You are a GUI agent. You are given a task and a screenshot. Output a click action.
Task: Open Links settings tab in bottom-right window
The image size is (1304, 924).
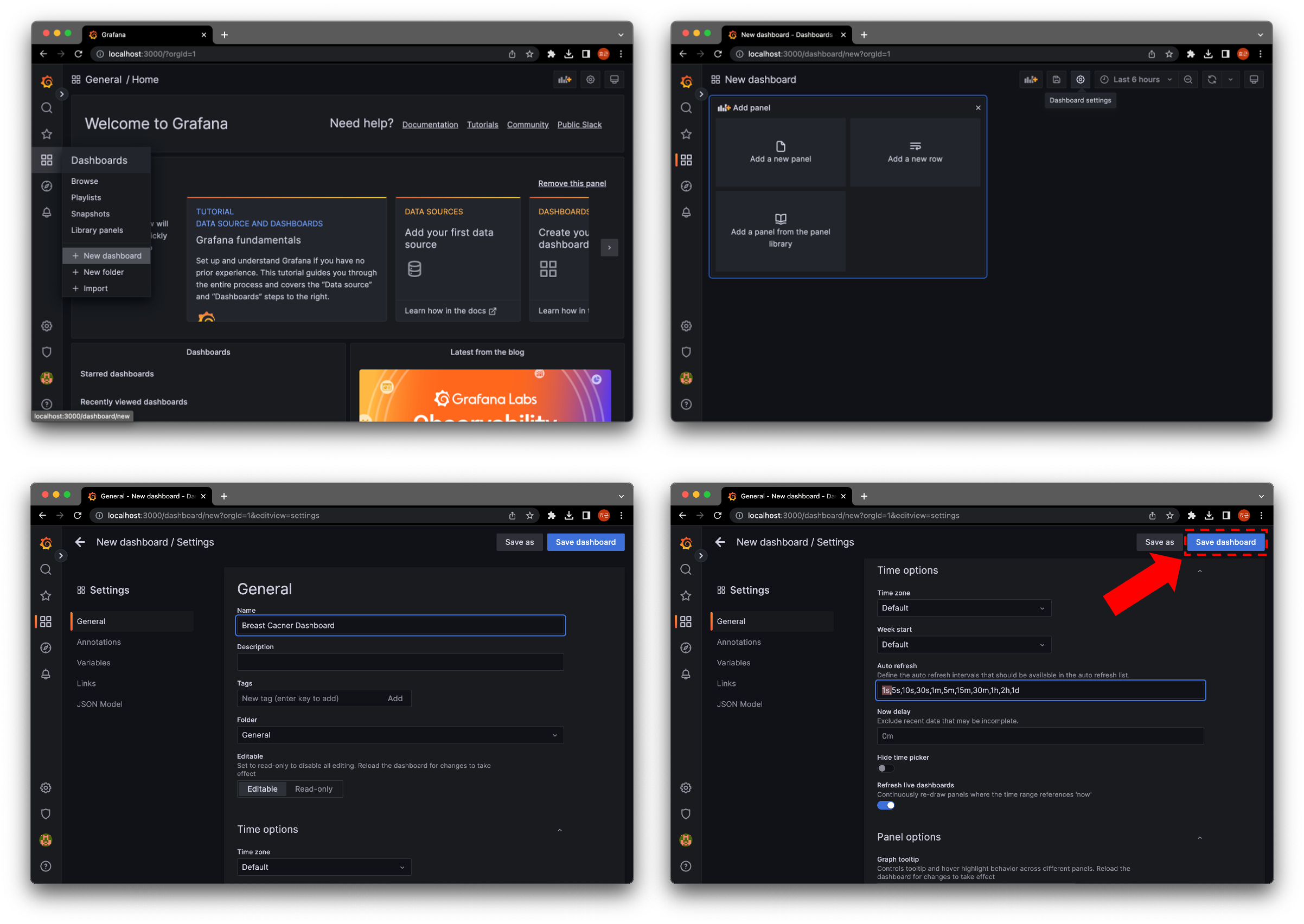click(726, 683)
